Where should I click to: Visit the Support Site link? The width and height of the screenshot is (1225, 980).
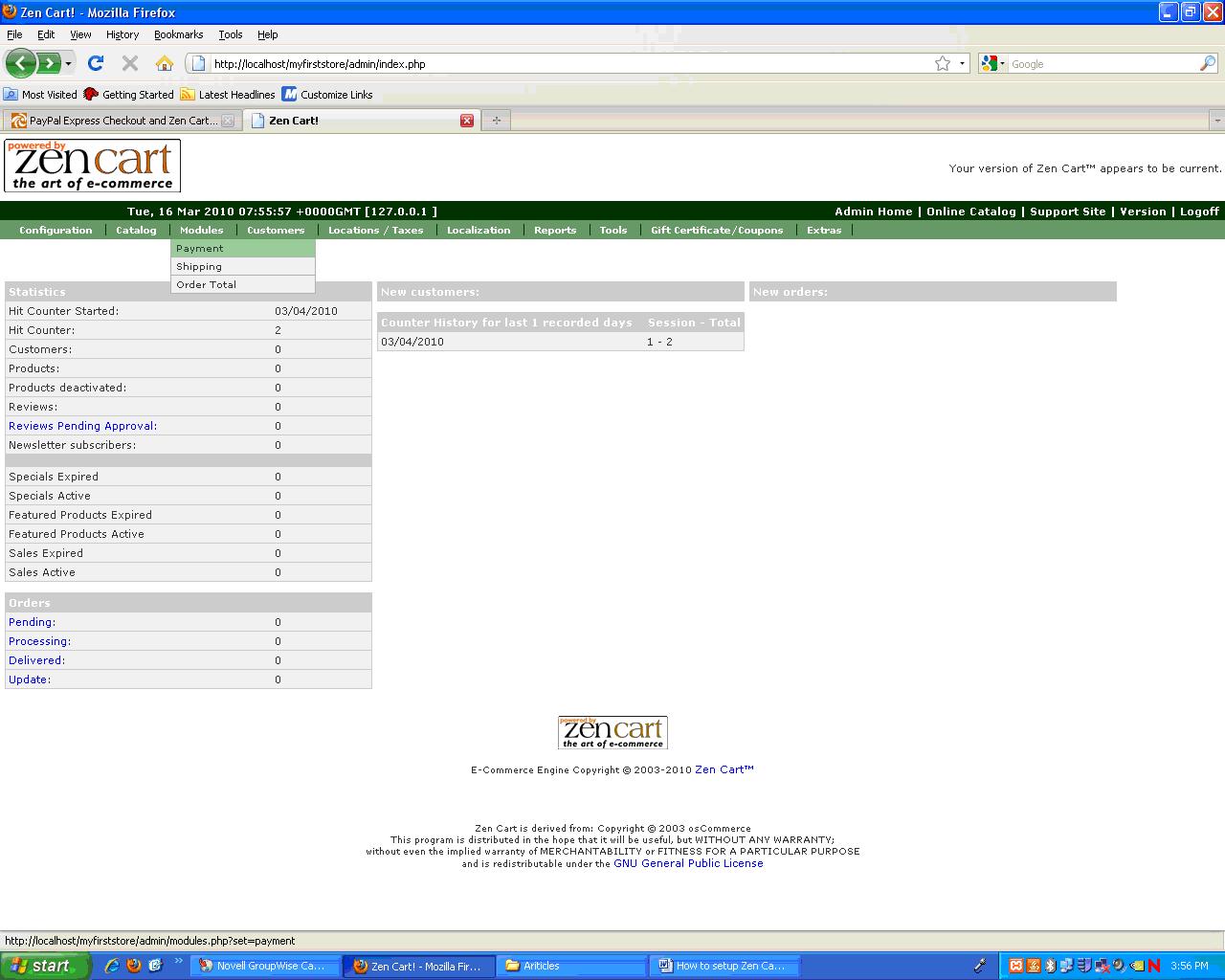click(x=1068, y=212)
